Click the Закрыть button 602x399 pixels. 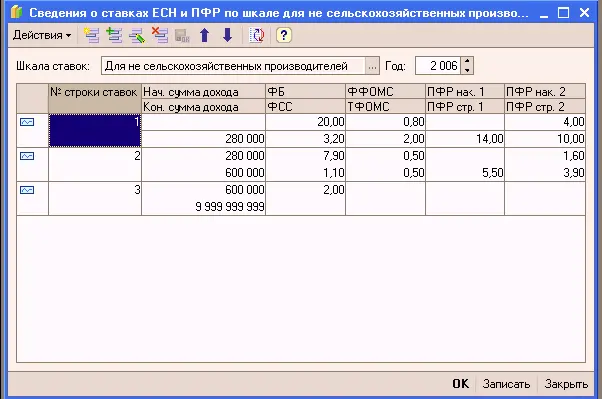click(x=566, y=384)
